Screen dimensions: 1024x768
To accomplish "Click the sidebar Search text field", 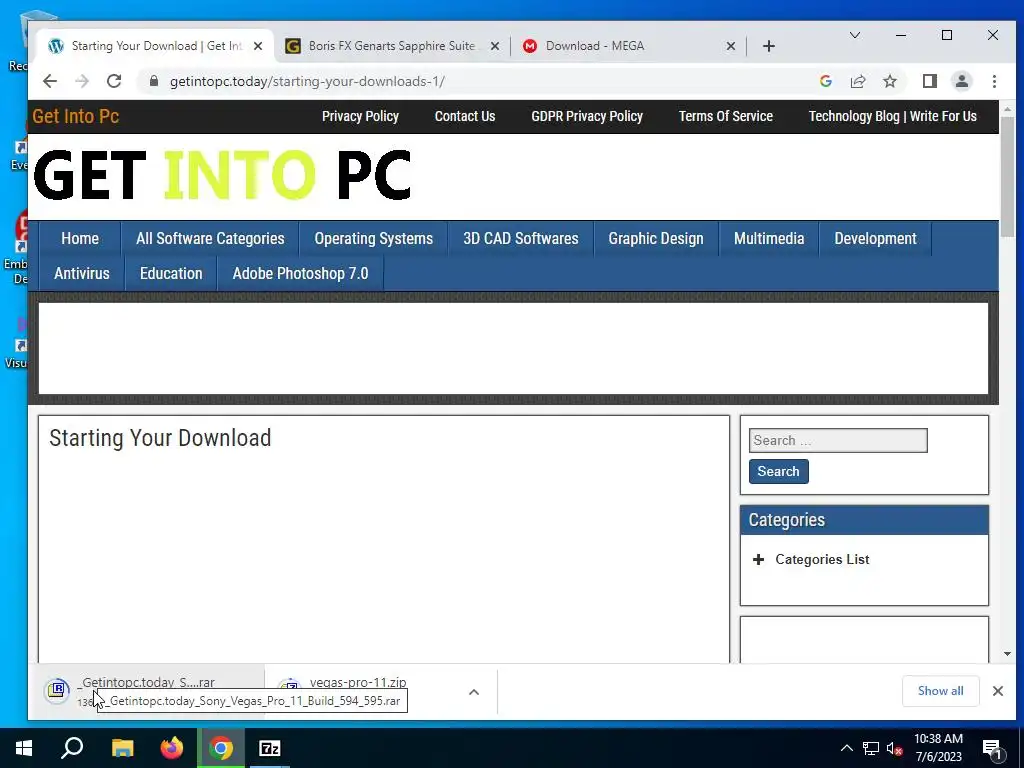I will click(838, 440).
